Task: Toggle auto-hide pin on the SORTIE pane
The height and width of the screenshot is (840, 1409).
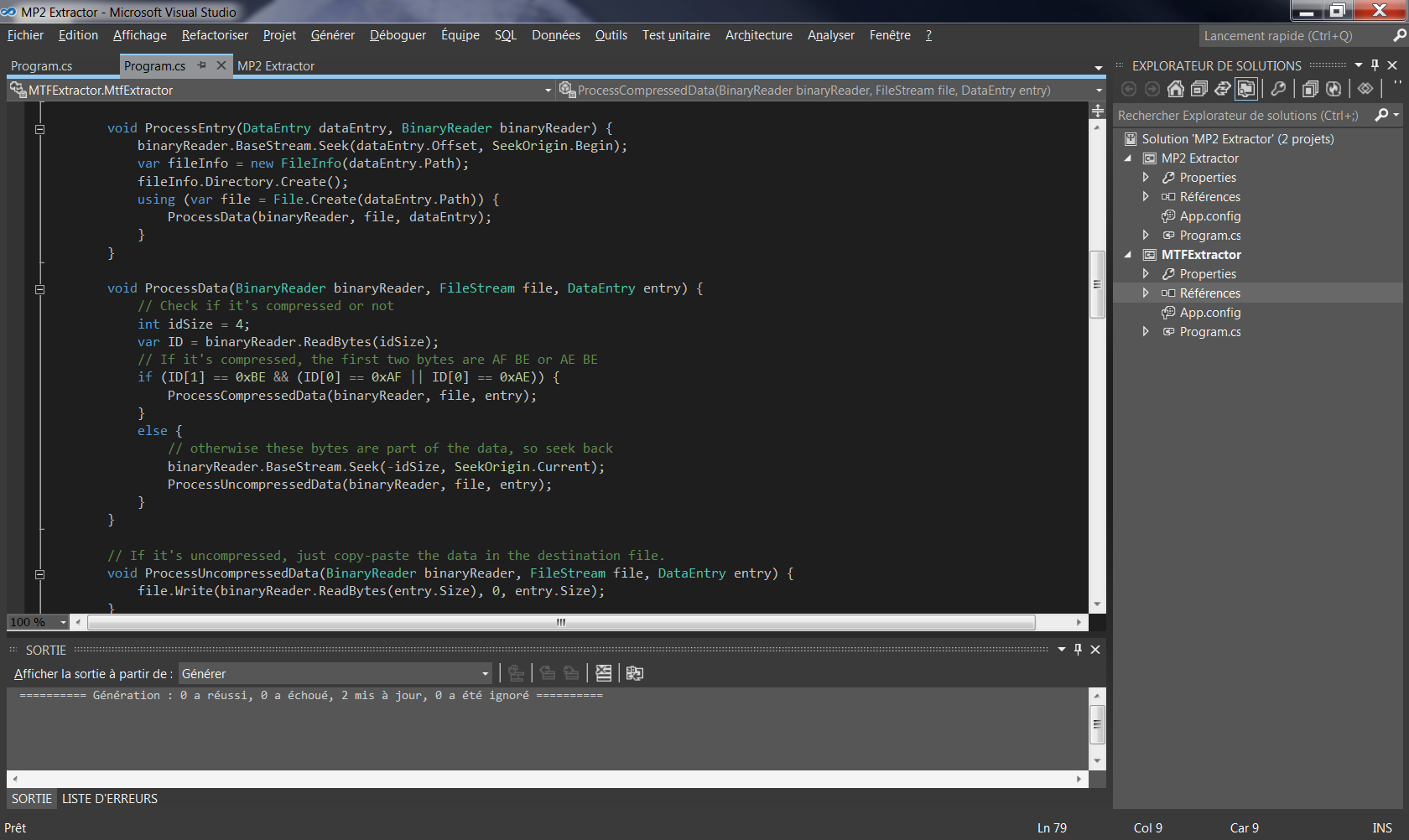Action: click(x=1078, y=650)
